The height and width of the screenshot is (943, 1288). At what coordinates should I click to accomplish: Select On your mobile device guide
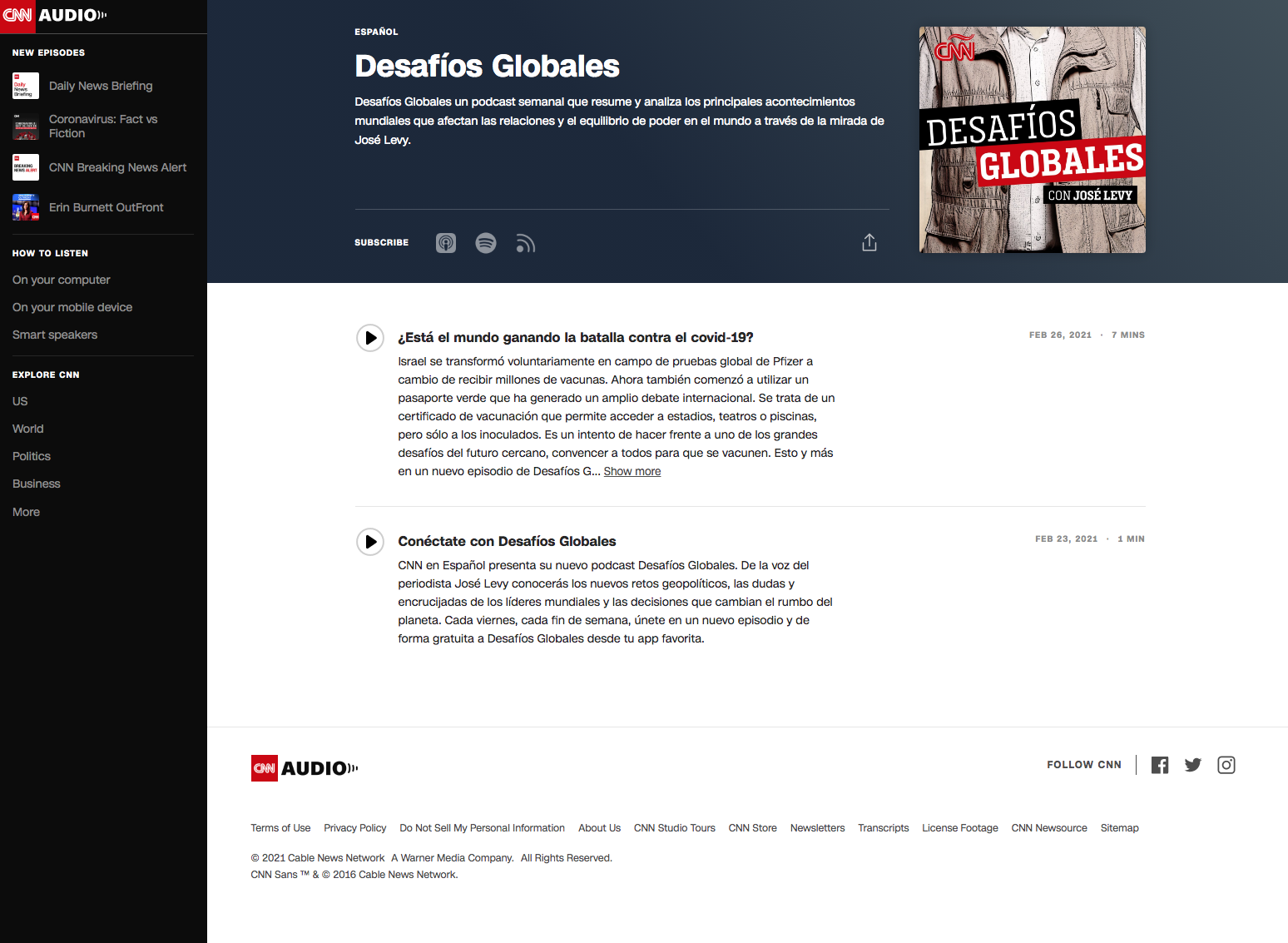[x=72, y=307]
